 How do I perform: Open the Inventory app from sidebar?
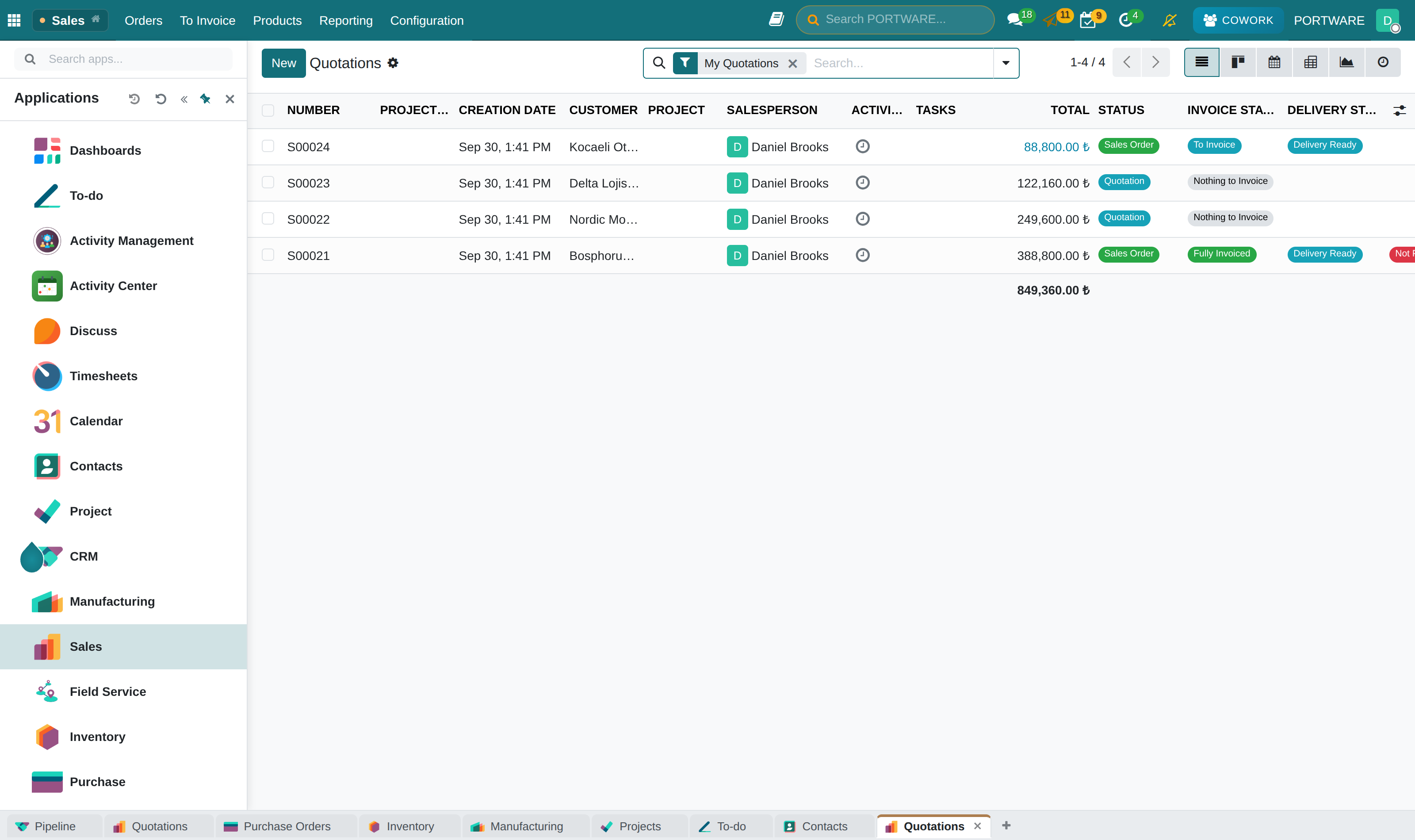tap(123, 737)
